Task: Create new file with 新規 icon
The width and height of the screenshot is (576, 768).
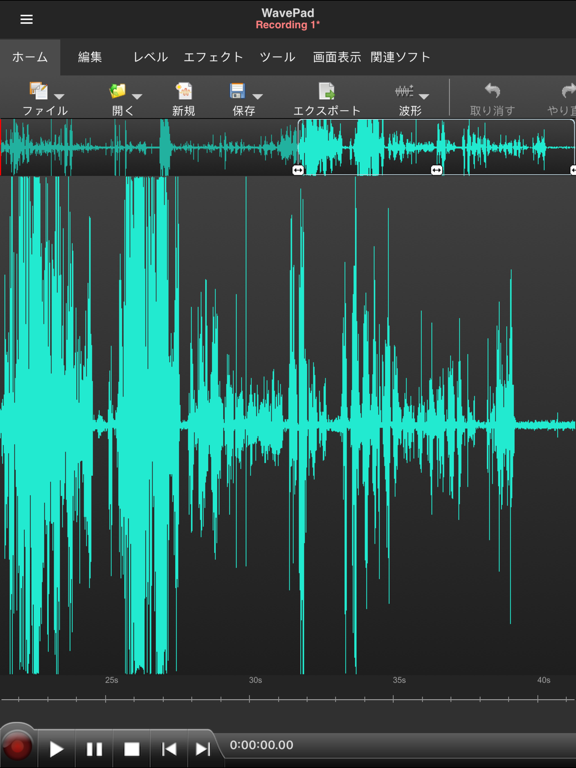Action: click(184, 91)
